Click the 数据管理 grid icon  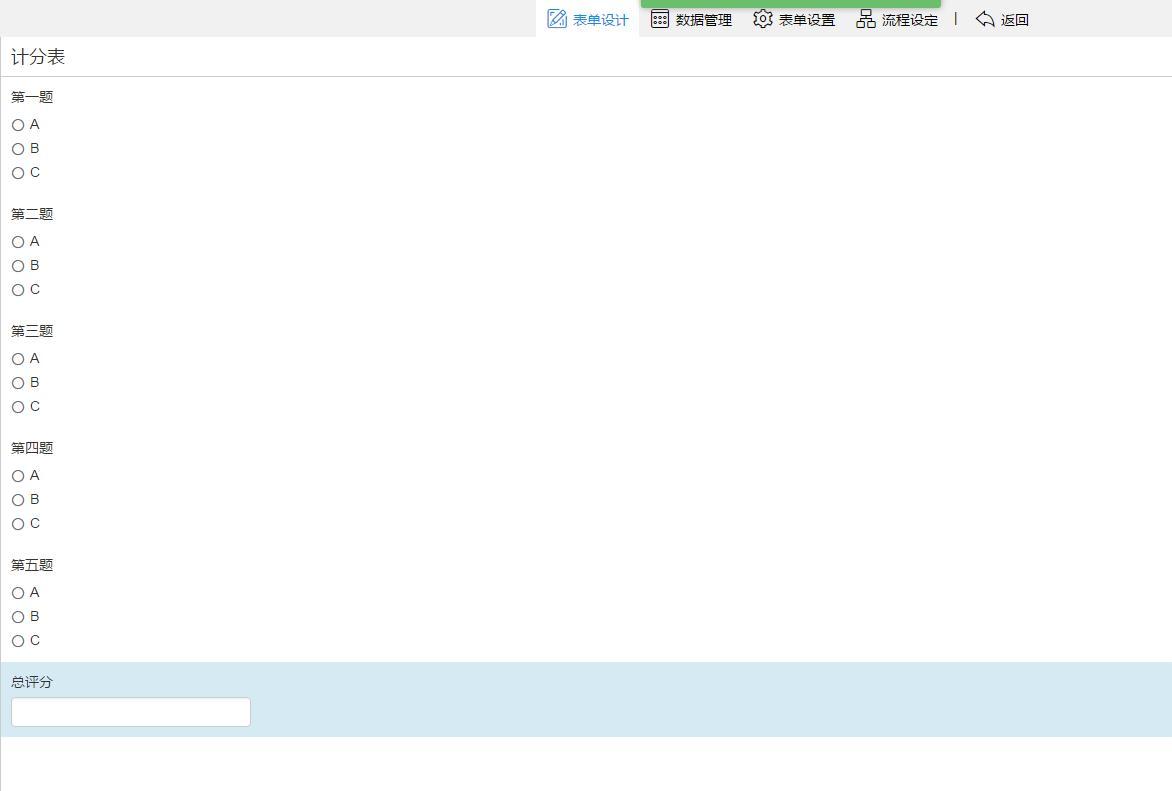[x=659, y=19]
